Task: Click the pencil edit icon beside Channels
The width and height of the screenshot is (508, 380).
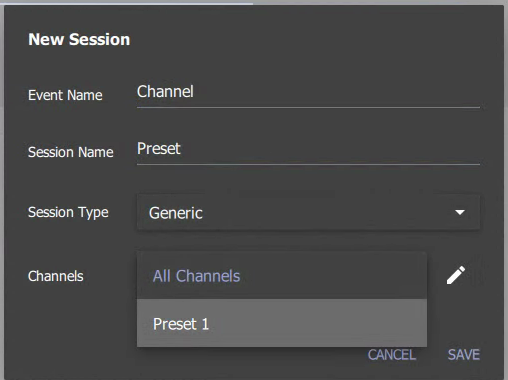Action: click(456, 275)
